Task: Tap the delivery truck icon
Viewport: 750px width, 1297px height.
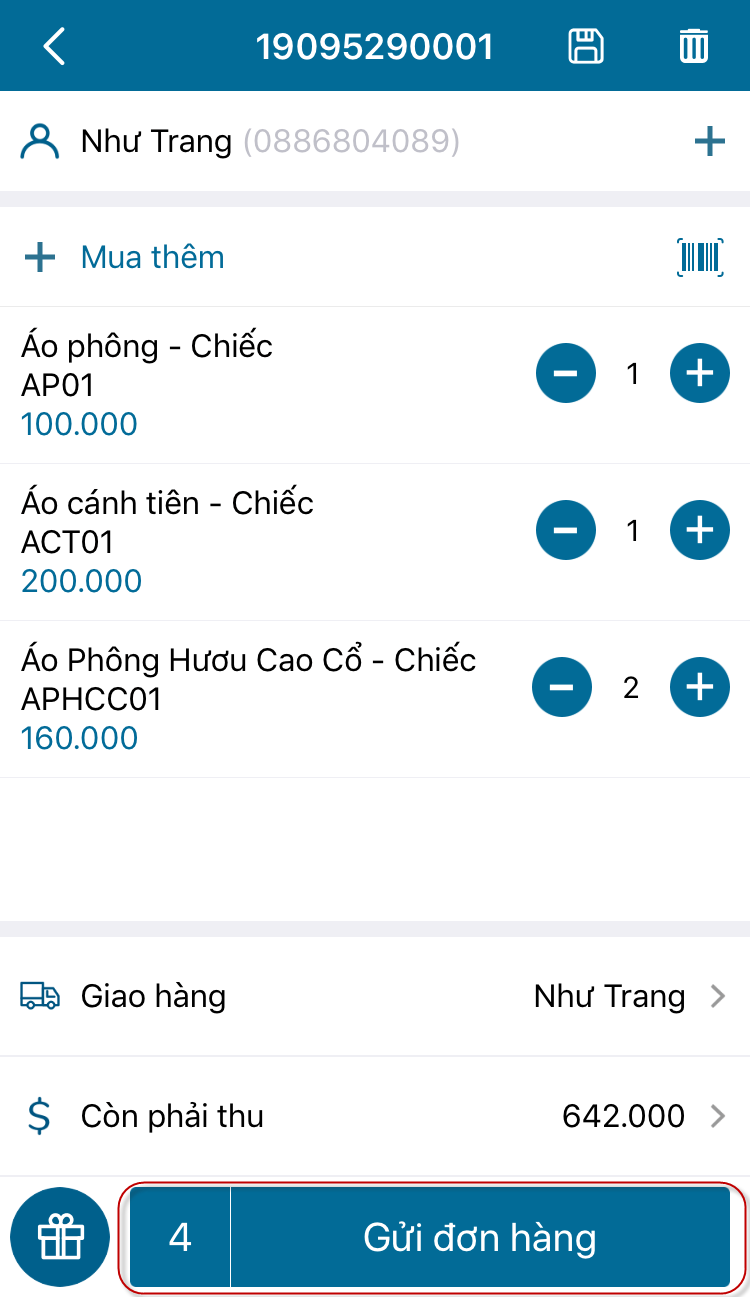Action: [39, 996]
